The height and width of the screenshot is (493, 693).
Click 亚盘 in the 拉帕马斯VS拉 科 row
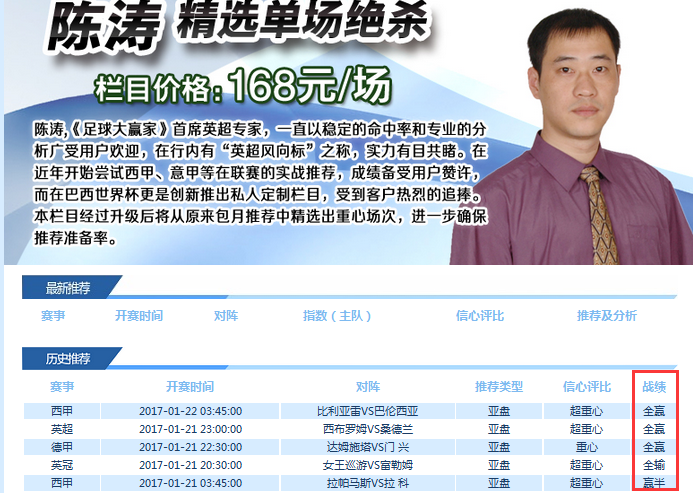tap(499, 483)
